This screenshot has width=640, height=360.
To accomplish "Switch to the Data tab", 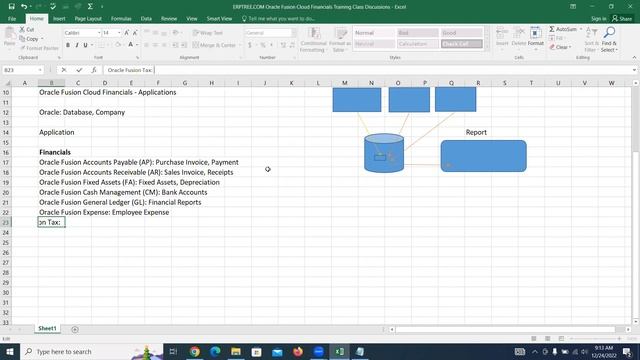I will pos(146,19).
